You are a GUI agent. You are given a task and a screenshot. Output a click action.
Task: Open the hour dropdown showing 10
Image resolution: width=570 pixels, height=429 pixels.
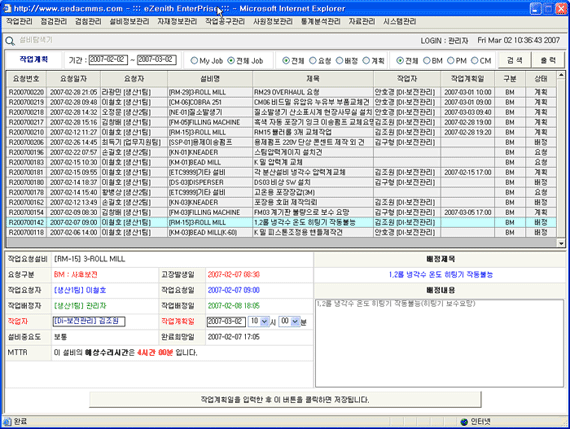[259, 321]
